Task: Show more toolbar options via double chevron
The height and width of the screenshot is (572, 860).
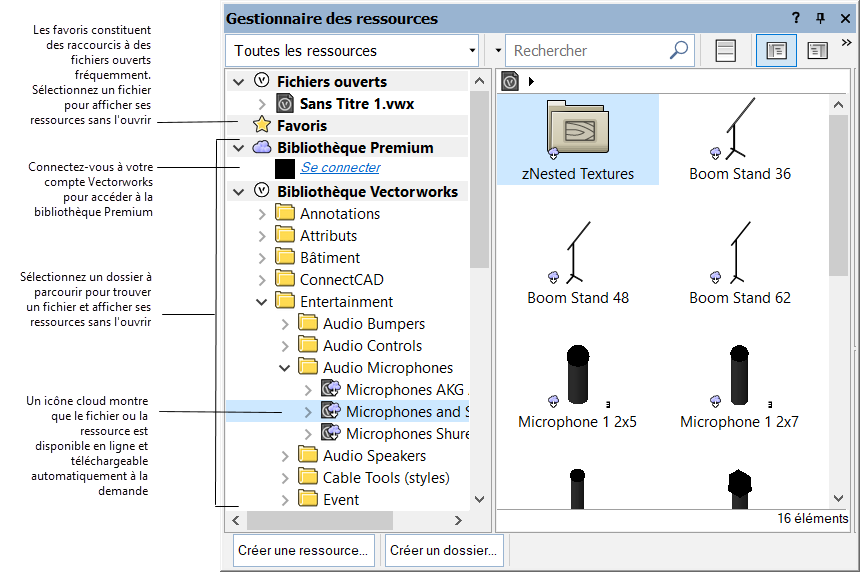Action: [x=847, y=43]
